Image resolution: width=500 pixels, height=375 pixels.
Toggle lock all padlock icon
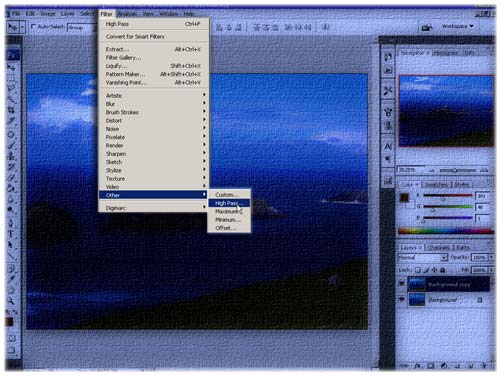443,270
